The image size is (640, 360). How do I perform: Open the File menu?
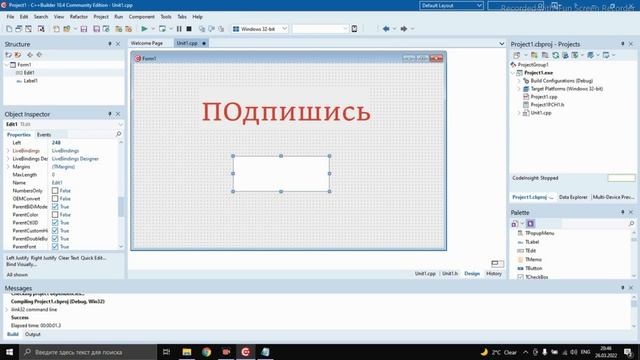(x=10, y=17)
